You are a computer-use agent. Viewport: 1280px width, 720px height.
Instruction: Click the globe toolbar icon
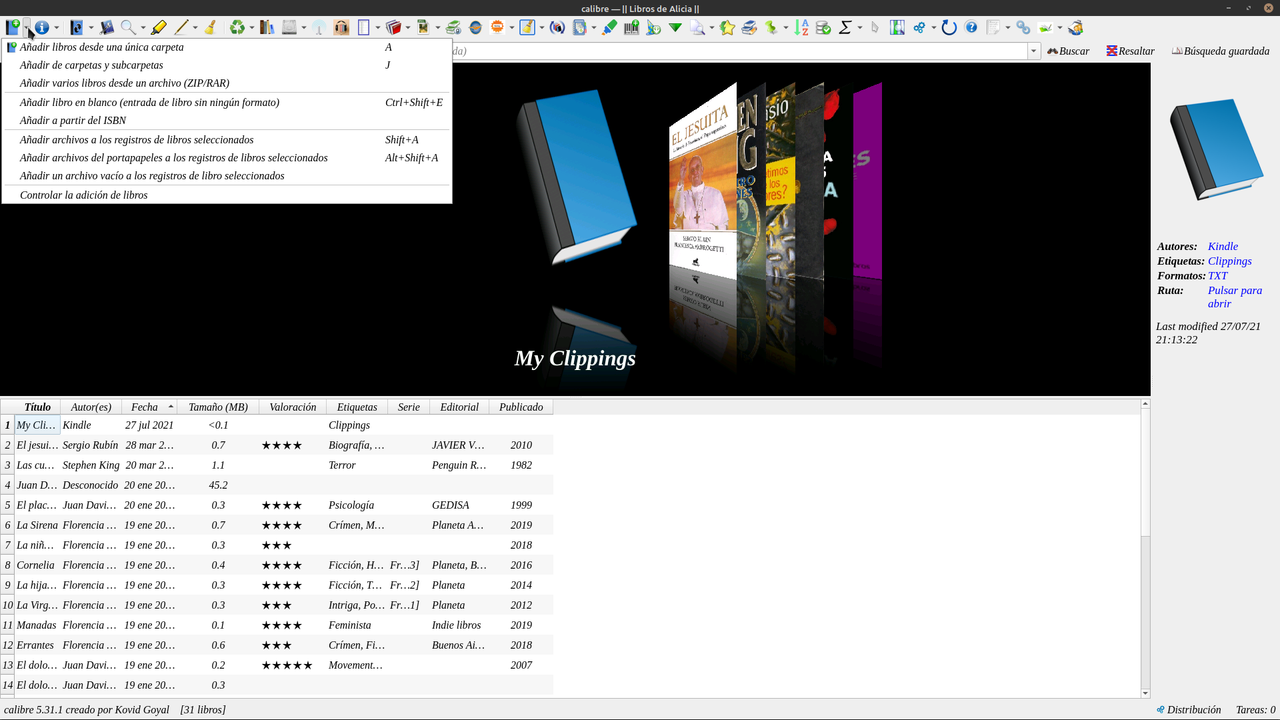[475, 27]
